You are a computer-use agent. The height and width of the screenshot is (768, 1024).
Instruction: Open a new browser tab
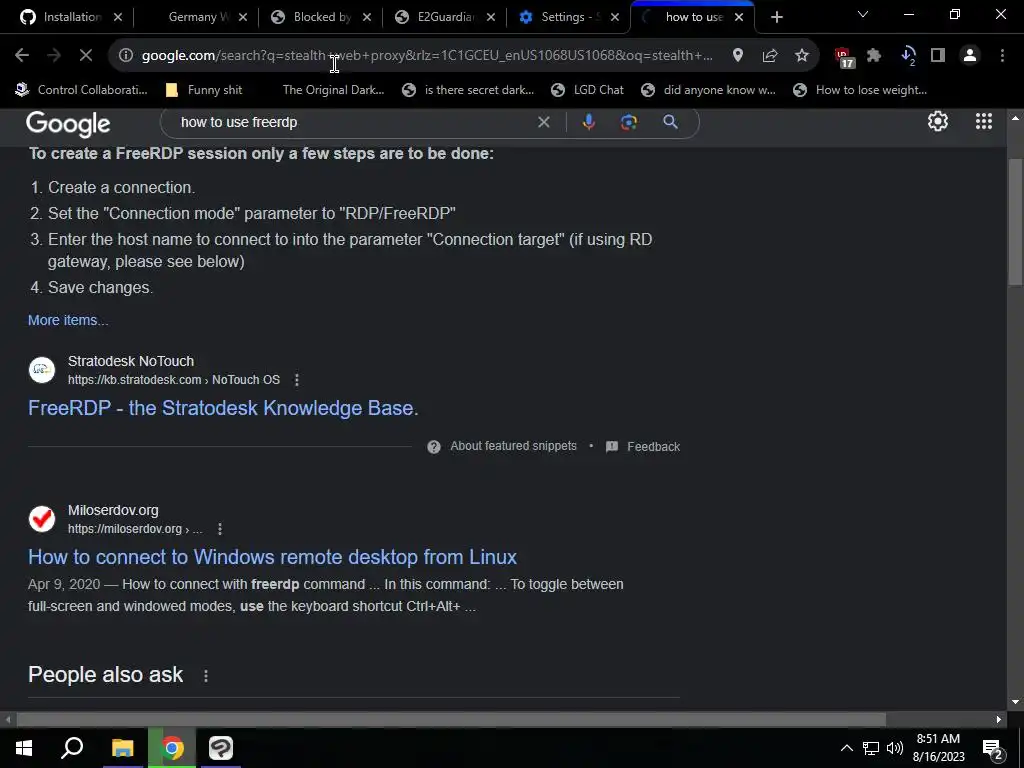pos(776,17)
